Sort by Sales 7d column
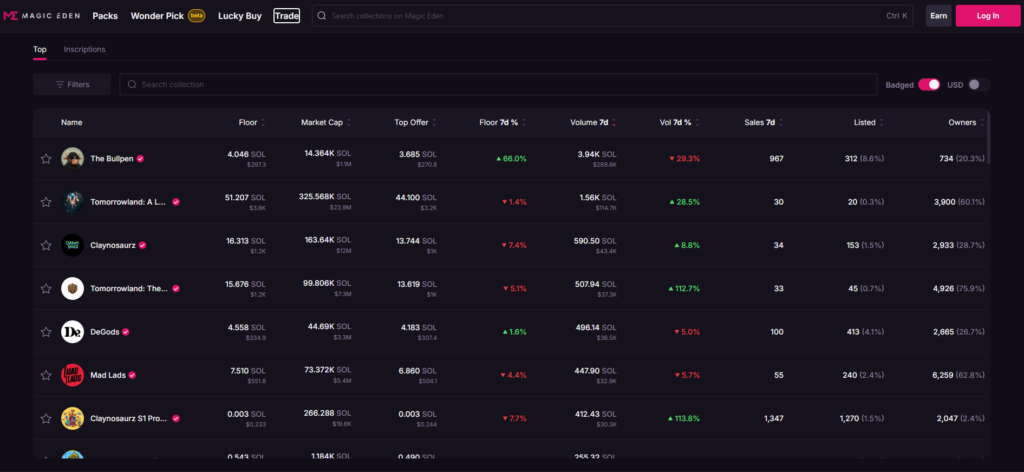 763,122
